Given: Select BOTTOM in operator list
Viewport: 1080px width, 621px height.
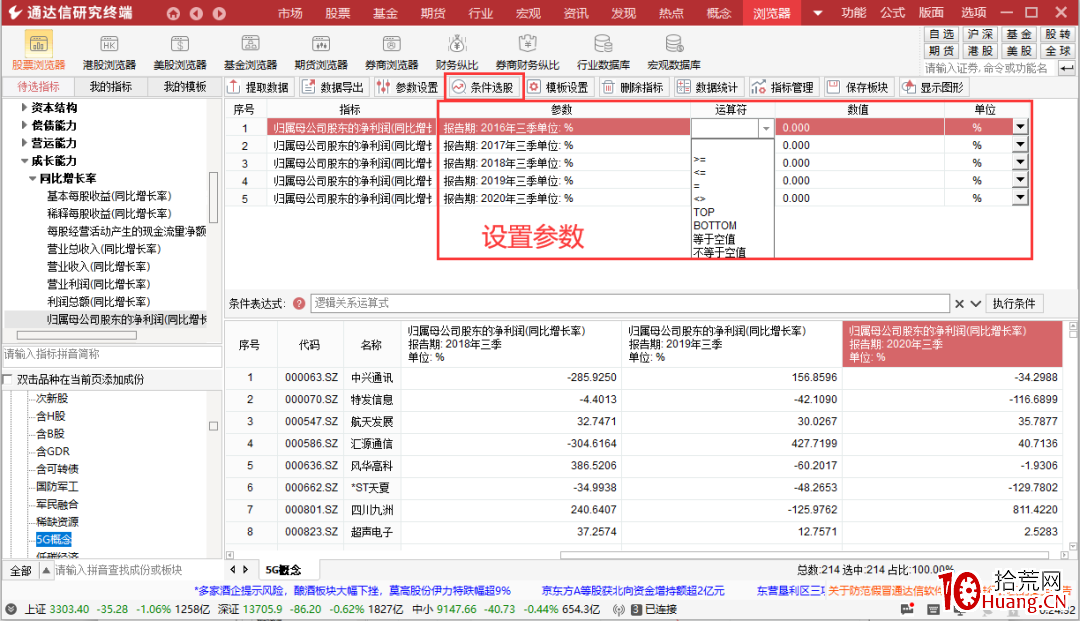Looking at the screenshot, I should click(x=715, y=226).
